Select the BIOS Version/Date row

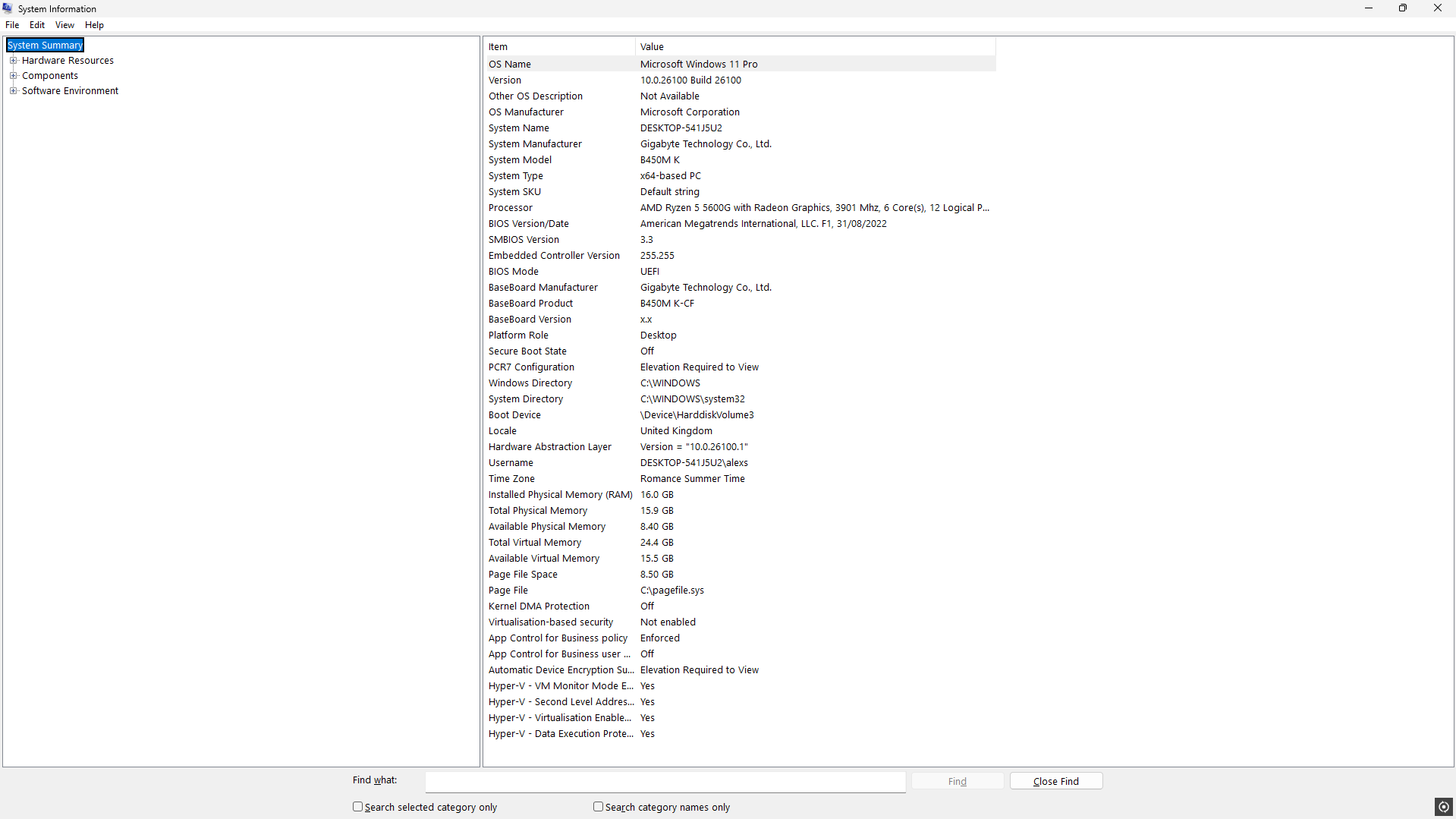tap(741, 224)
